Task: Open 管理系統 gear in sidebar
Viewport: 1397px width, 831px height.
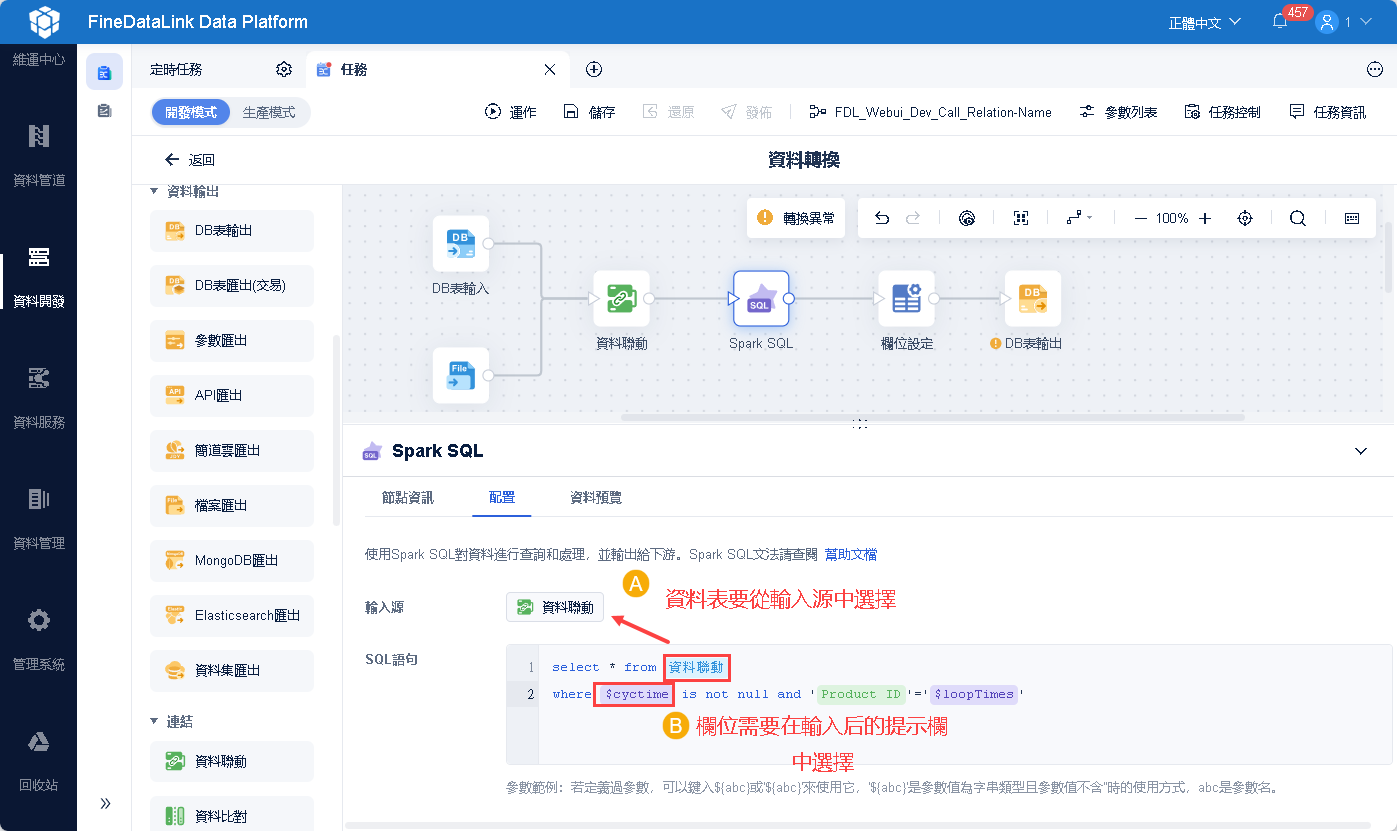Action: pyautogui.click(x=38, y=640)
